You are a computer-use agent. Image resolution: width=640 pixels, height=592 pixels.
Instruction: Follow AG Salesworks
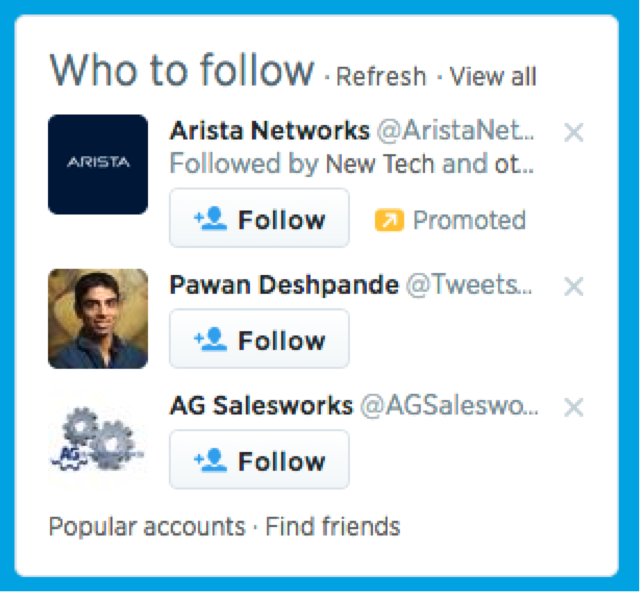(259, 460)
